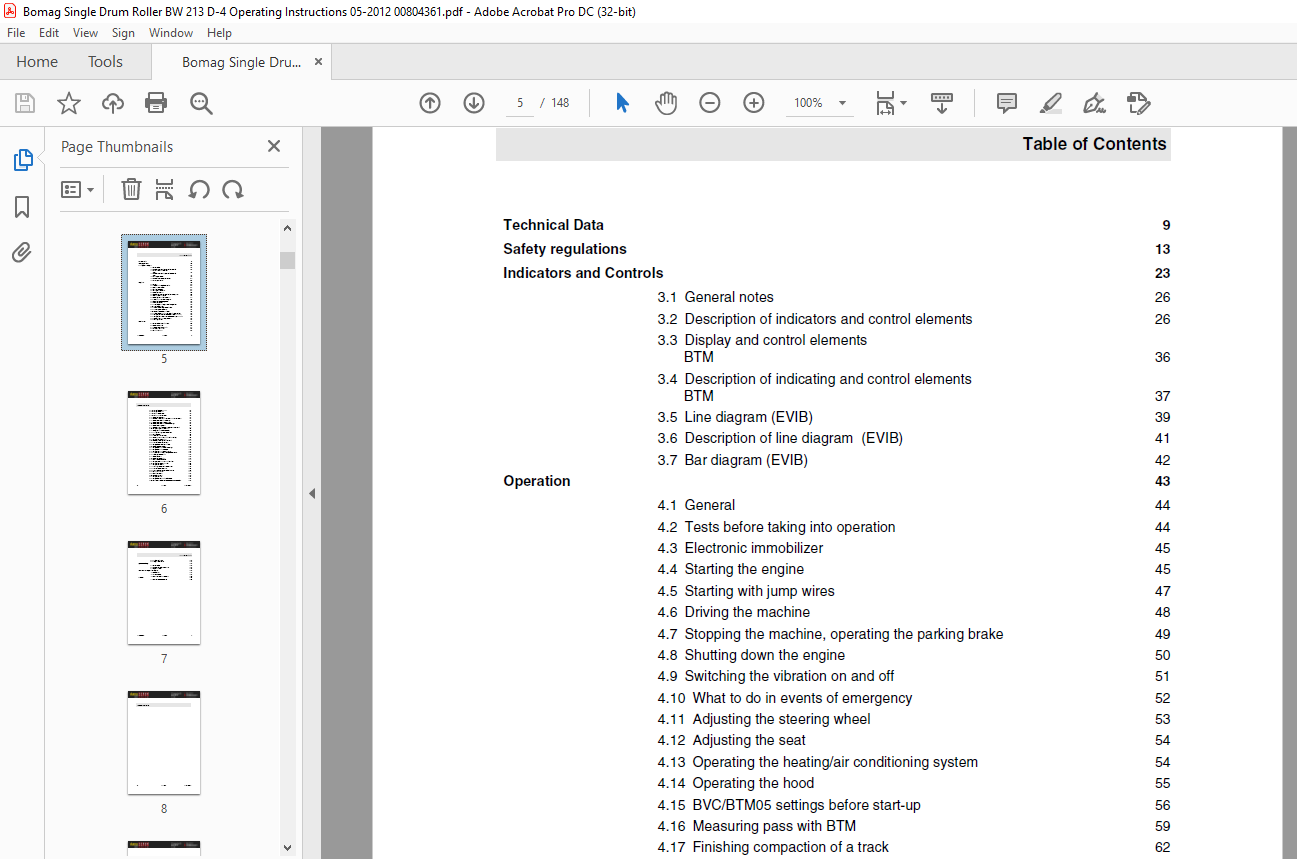Open thumbnail options dropdown menu
Image resolution: width=1297 pixels, height=859 pixels.
click(x=78, y=189)
